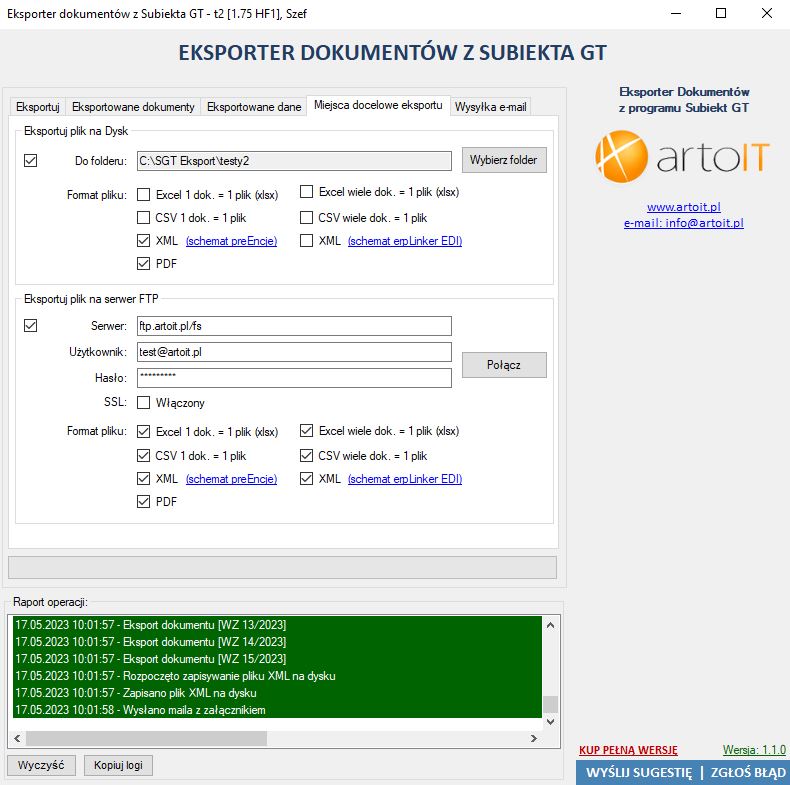This screenshot has width=790, height=785.
Task: Uncheck FTP CSV 1 dok. = 1 plik
Action: click(144, 455)
